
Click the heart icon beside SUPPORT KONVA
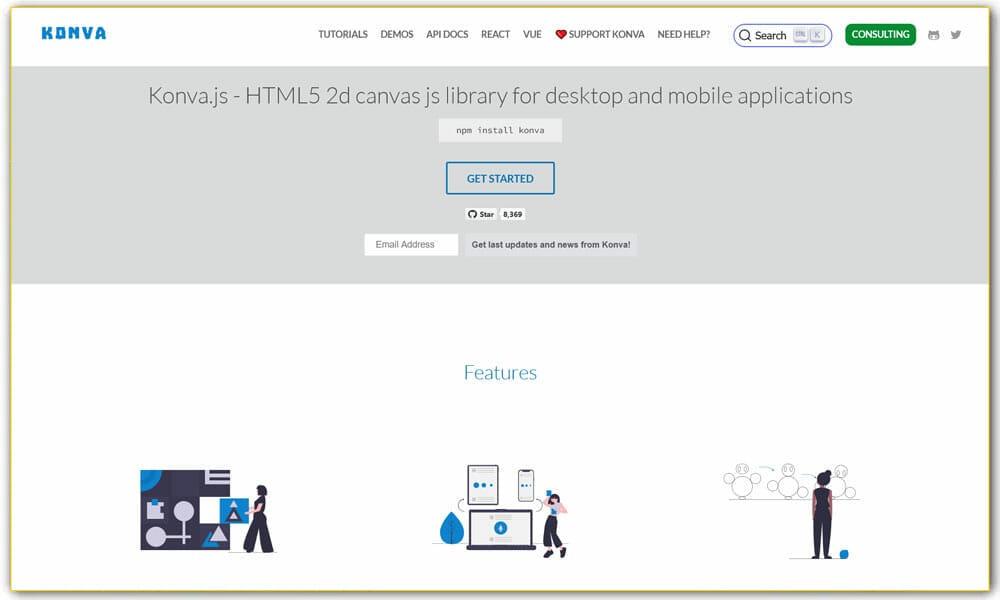(559, 34)
